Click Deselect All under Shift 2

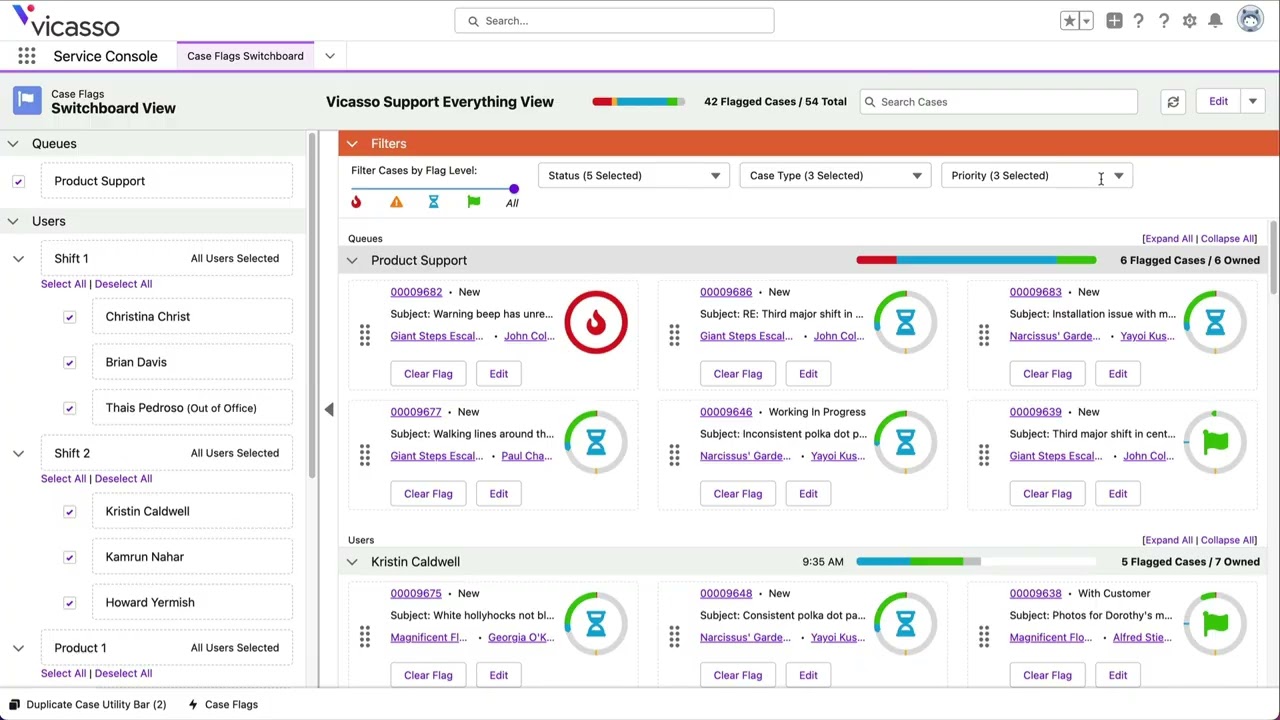[123, 479]
